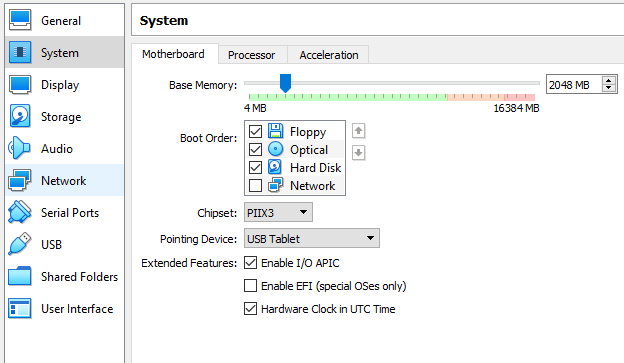
Task: Open the Storage disk icon
Action: point(20,116)
